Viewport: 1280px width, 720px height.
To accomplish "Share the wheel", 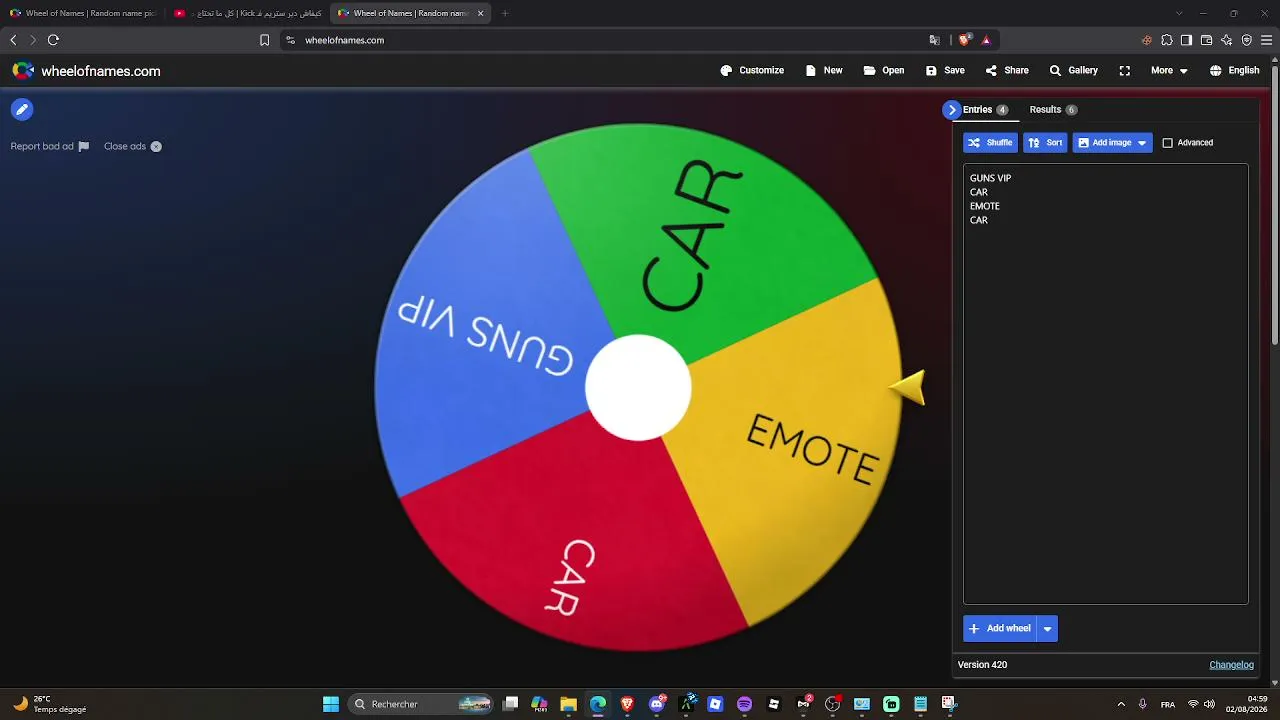I will pos(1007,71).
